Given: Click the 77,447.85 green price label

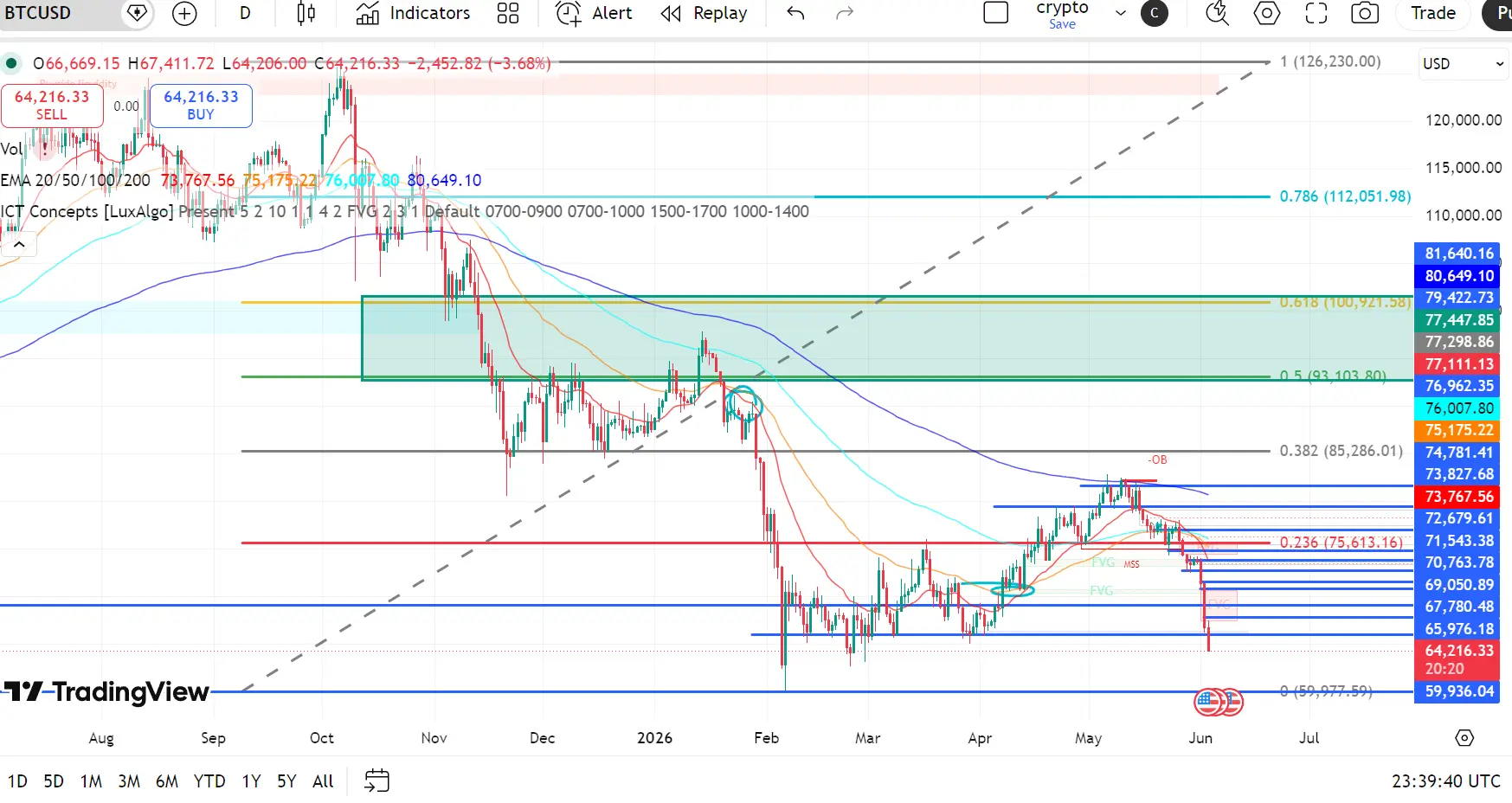Looking at the screenshot, I should (x=1459, y=320).
